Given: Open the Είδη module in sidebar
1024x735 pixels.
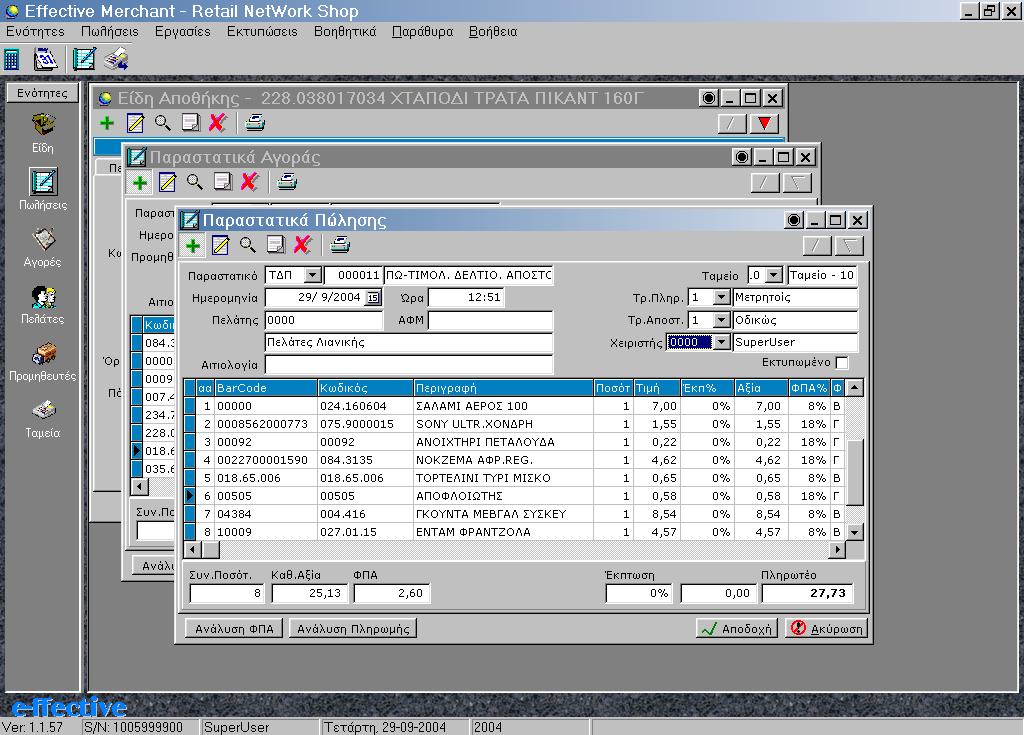Looking at the screenshot, I should pyautogui.click(x=43, y=131).
